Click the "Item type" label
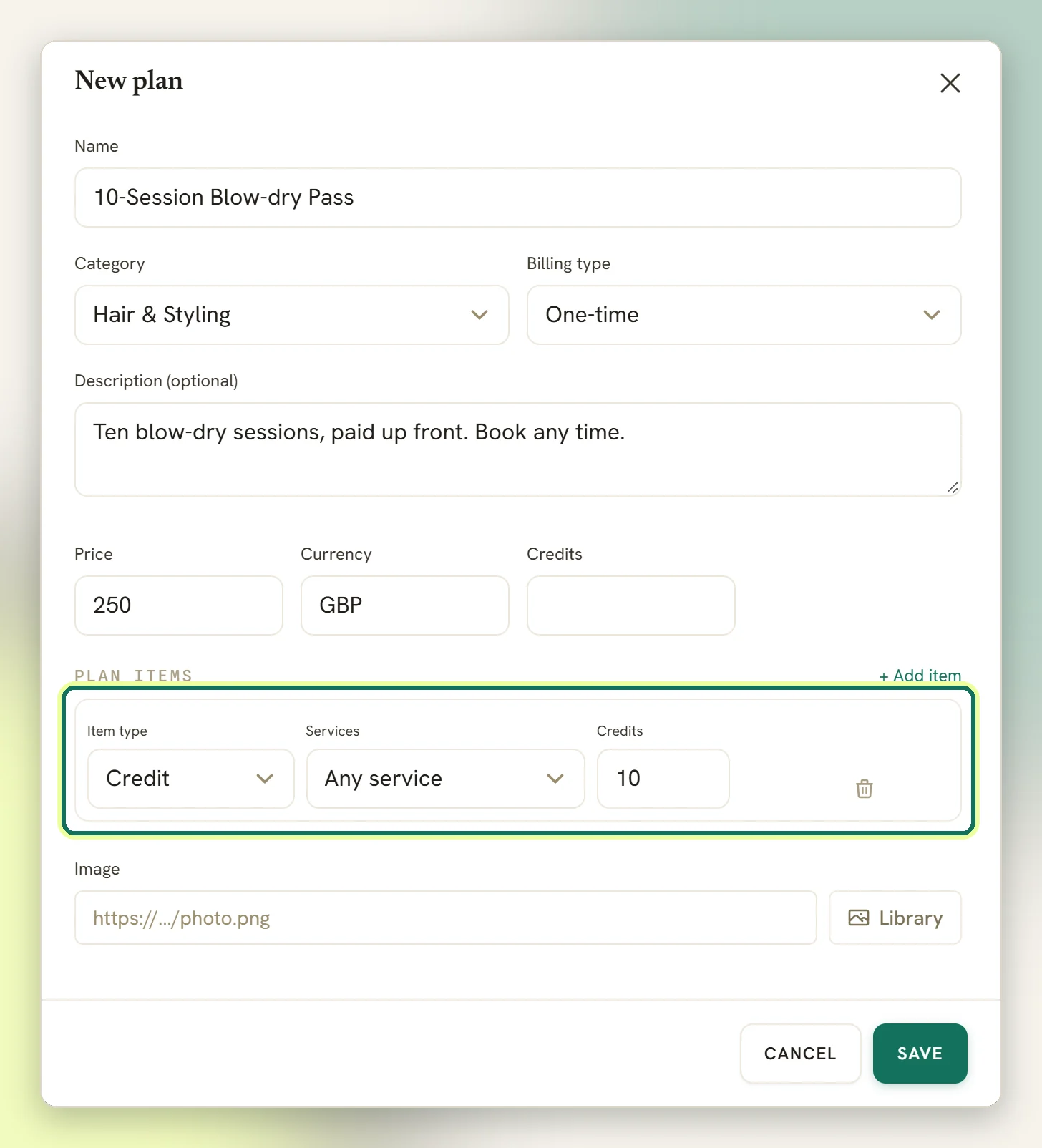1042x1148 pixels. coord(117,731)
